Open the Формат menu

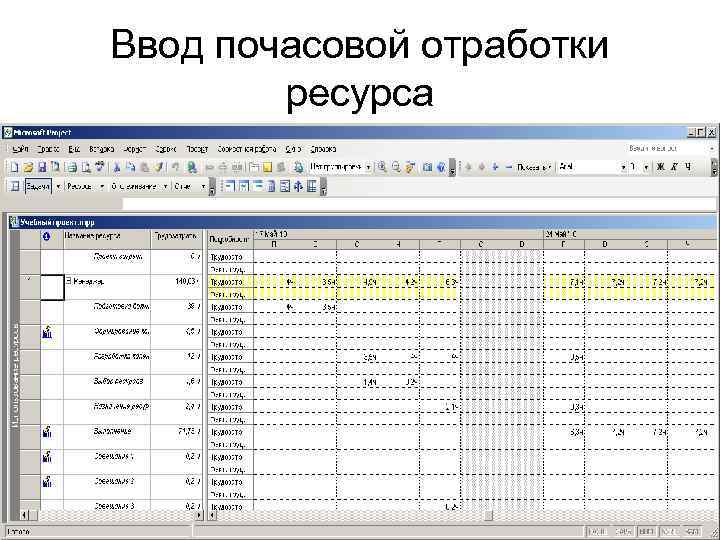point(135,149)
